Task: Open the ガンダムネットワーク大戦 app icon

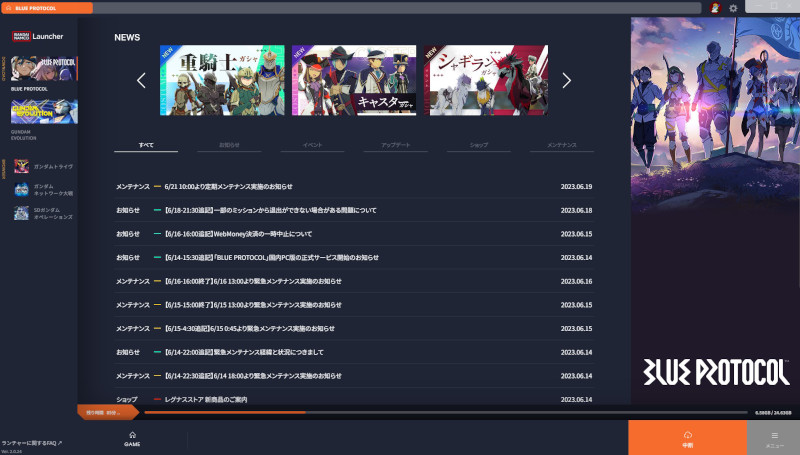Action: 21,190
